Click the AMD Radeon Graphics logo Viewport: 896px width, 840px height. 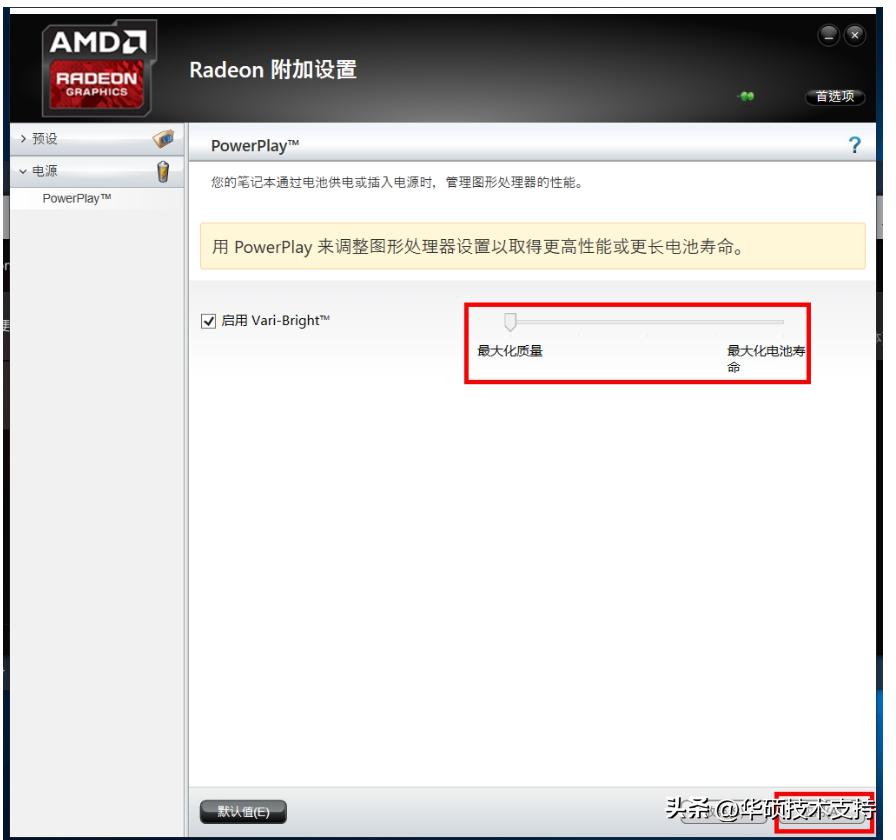coord(98,67)
